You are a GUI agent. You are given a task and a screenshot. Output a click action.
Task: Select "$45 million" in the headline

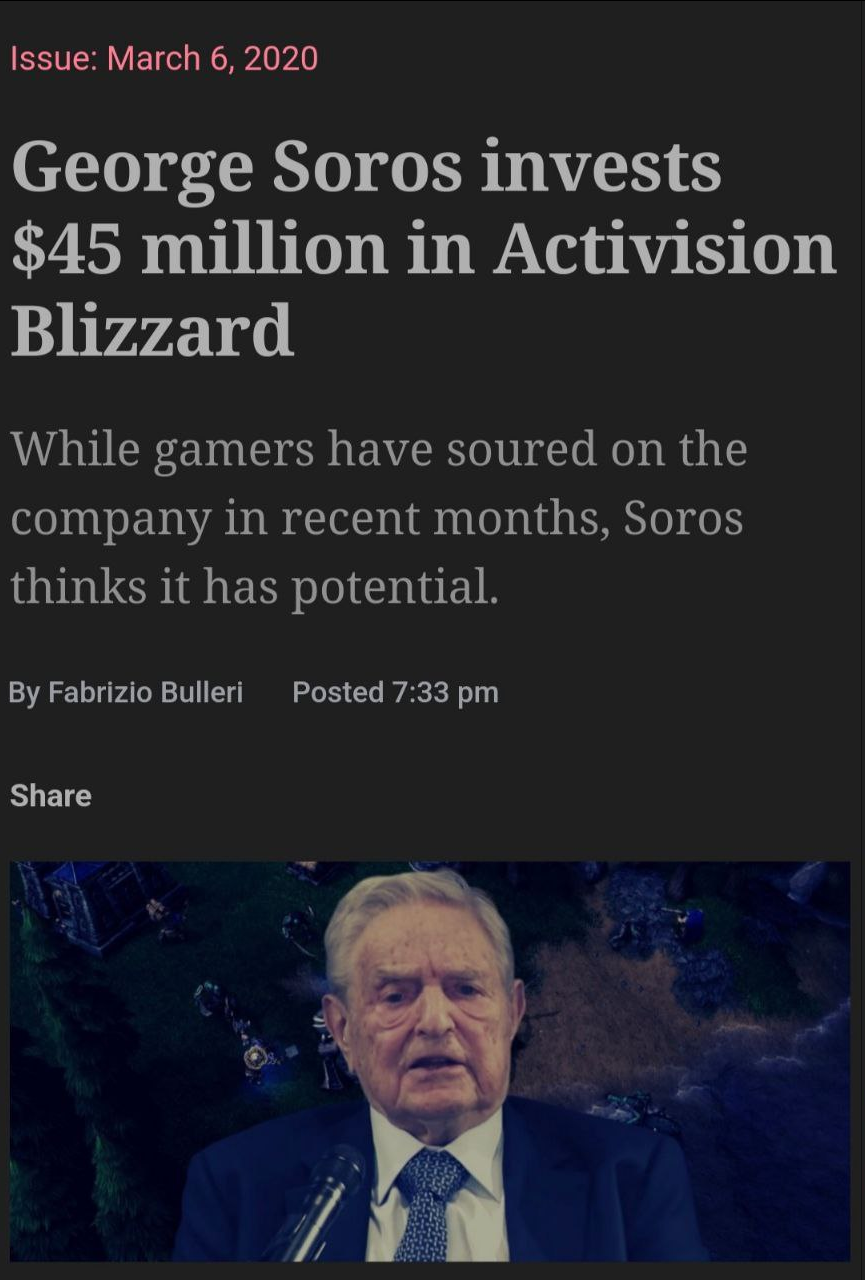tap(198, 248)
